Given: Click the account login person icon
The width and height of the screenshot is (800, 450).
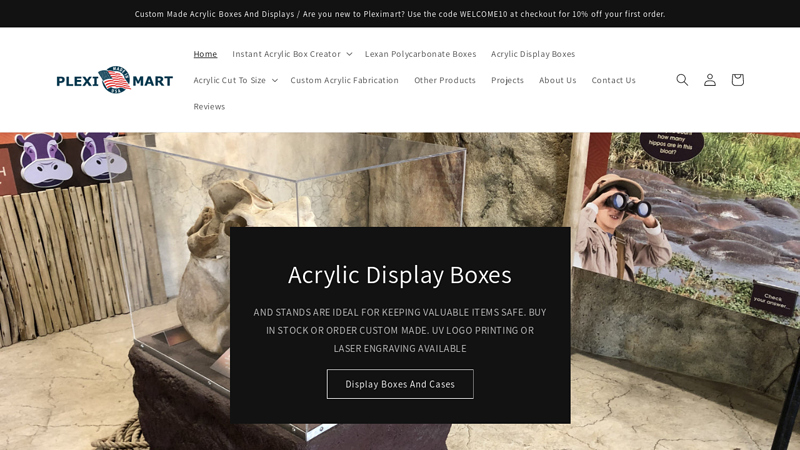Looking at the screenshot, I should click(710, 80).
